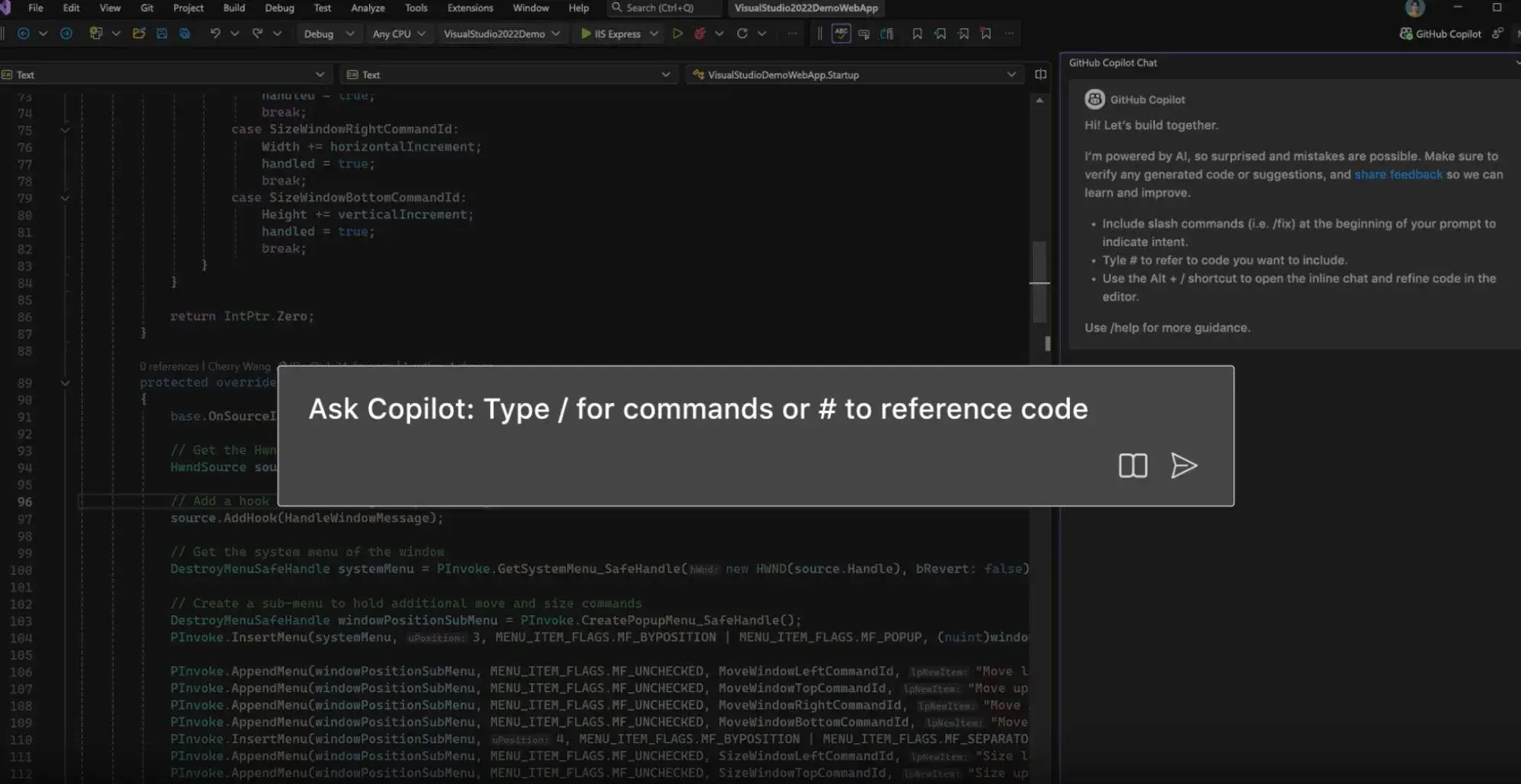The width and height of the screenshot is (1521, 784).
Task: Collapse the code block at line 79
Action: click(65, 198)
